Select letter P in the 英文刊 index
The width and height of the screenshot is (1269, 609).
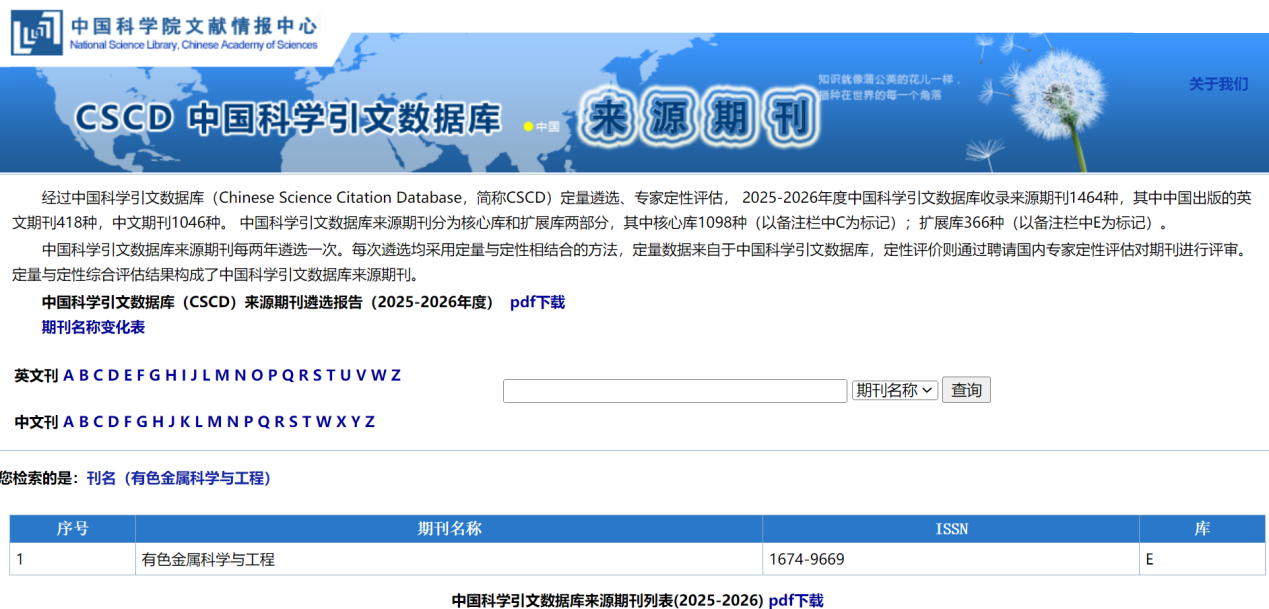coord(272,375)
